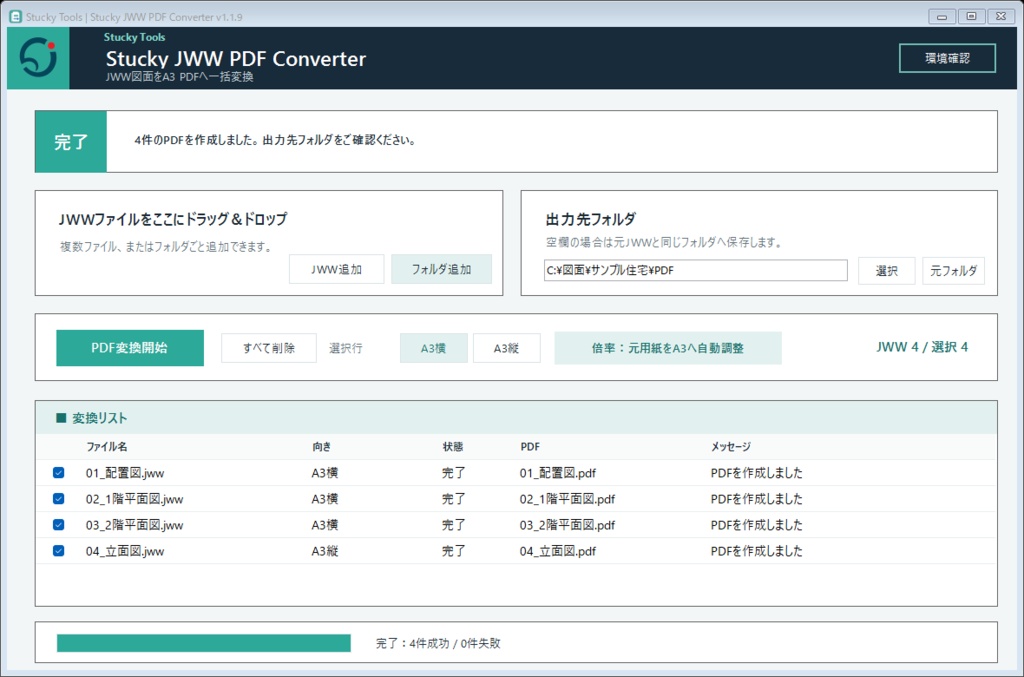
Task: Uncheck the 01_配置図.jww checkbox
Action: click(59, 473)
